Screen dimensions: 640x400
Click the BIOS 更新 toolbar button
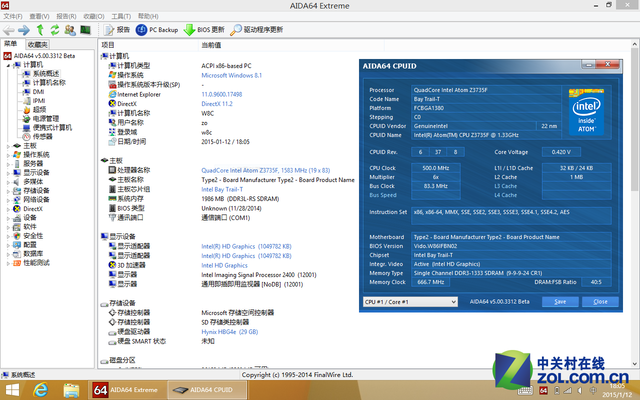[204, 30]
